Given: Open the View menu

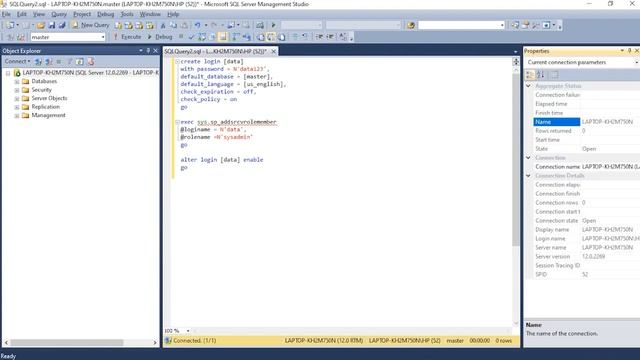Looking at the screenshot, I should point(39,14).
